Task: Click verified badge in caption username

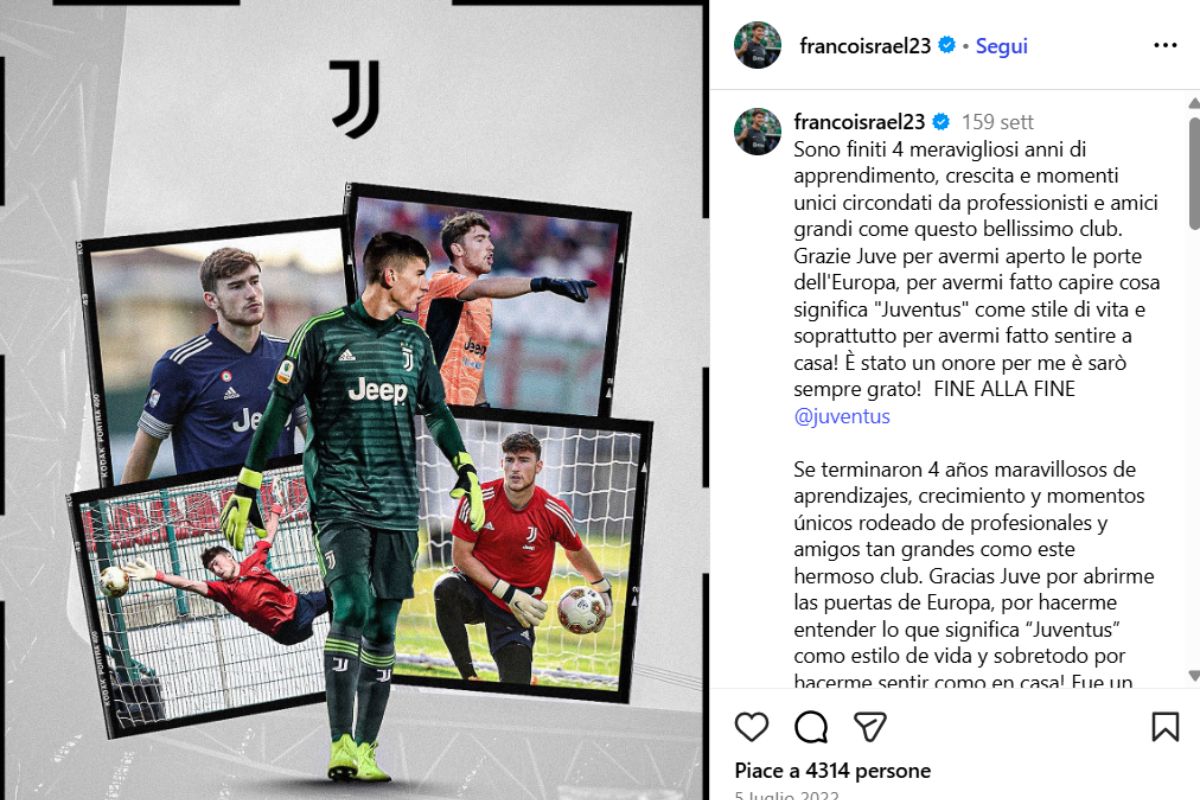Action: [940, 122]
